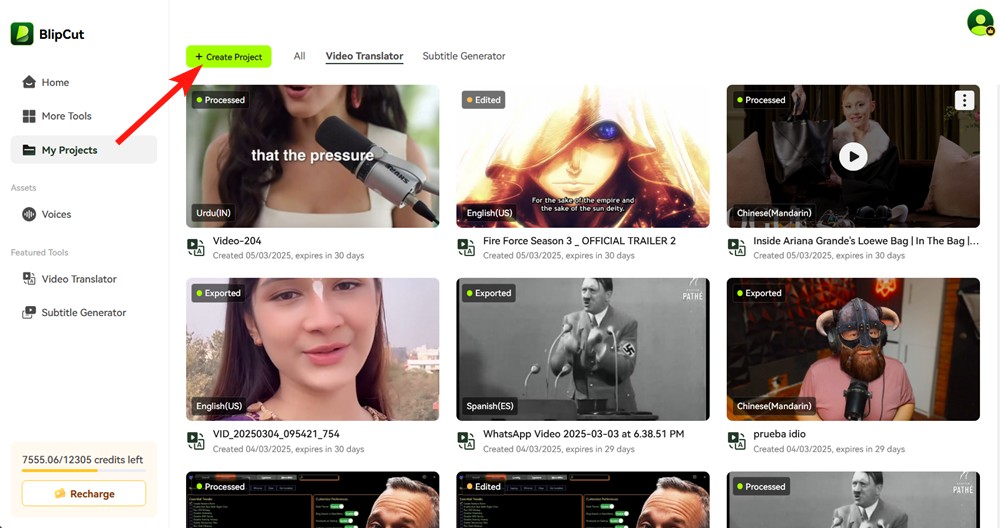The image size is (1000, 528).
Task: Click translator icon beside Fire Force Season 3
Action: [x=466, y=247]
